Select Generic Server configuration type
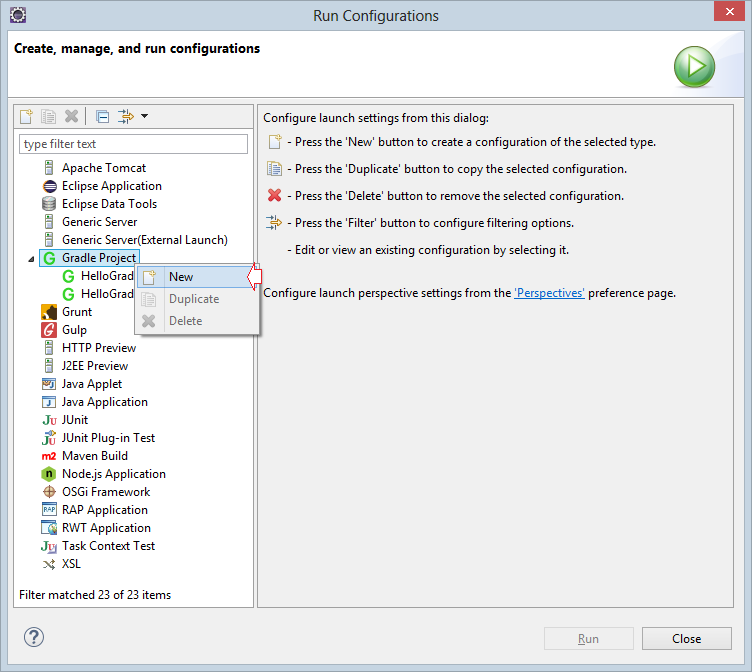The height and width of the screenshot is (672, 752). [99, 222]
